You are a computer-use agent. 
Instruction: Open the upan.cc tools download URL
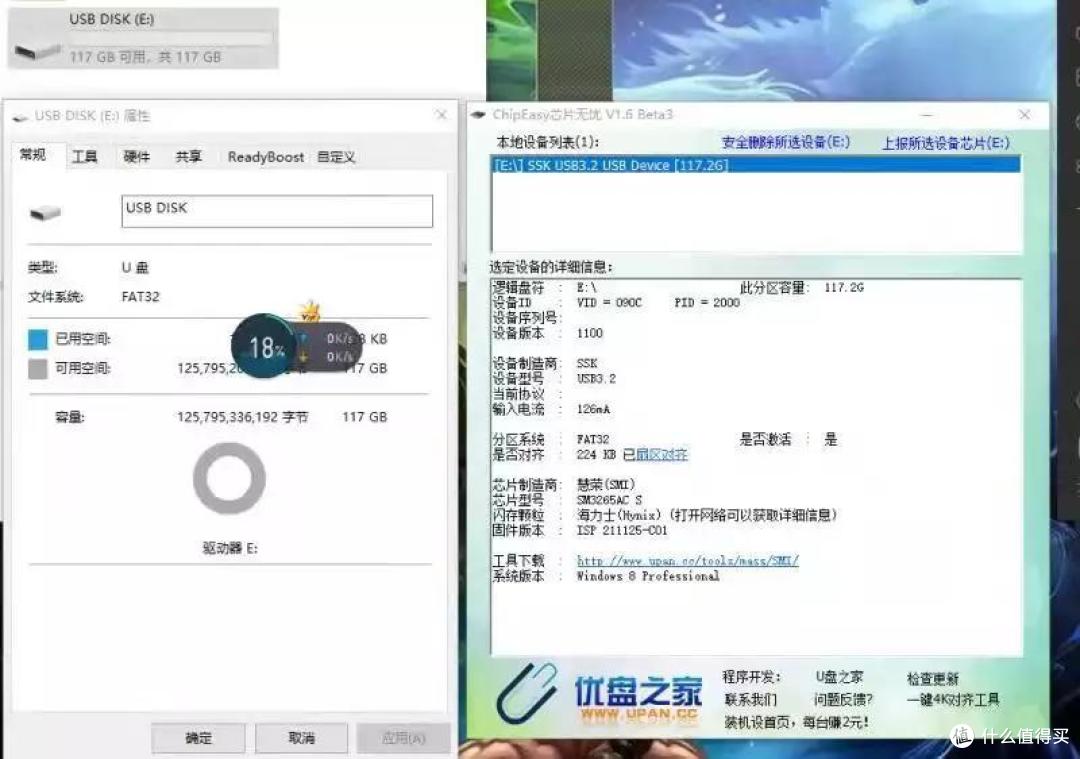coord(687,561)
